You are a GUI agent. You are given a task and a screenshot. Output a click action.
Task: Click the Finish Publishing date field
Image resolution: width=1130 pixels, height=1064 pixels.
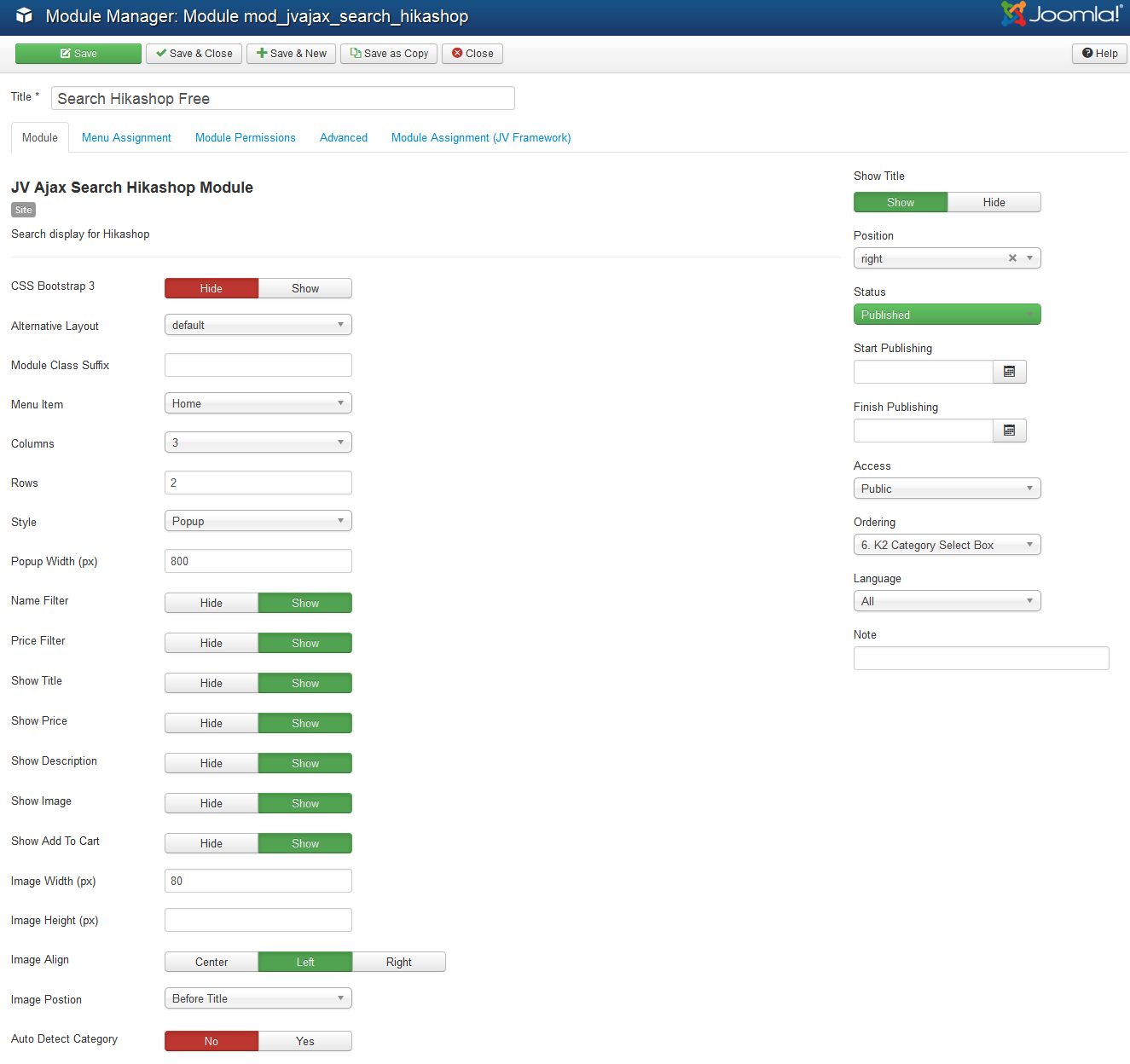pyautogui.click(x=924, y=431)
